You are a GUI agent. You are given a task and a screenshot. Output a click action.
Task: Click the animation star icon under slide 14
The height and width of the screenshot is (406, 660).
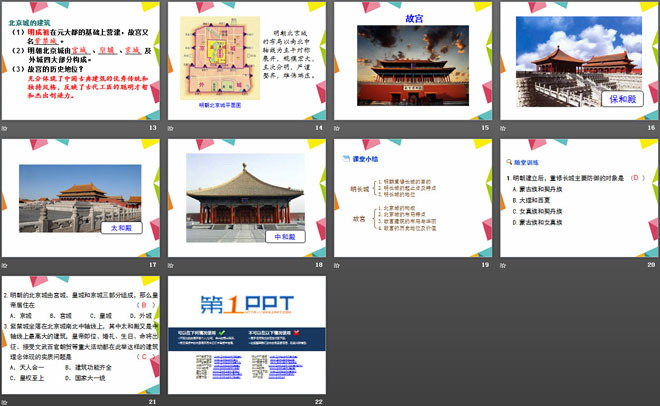click(171, 128)
